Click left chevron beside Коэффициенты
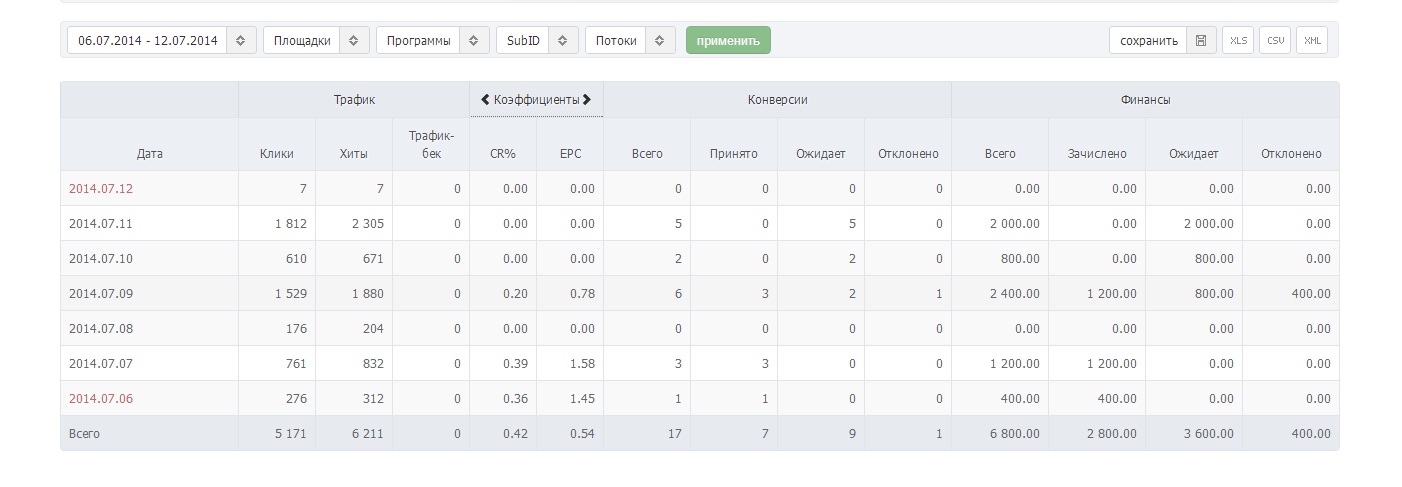 (x=485, y=100)
